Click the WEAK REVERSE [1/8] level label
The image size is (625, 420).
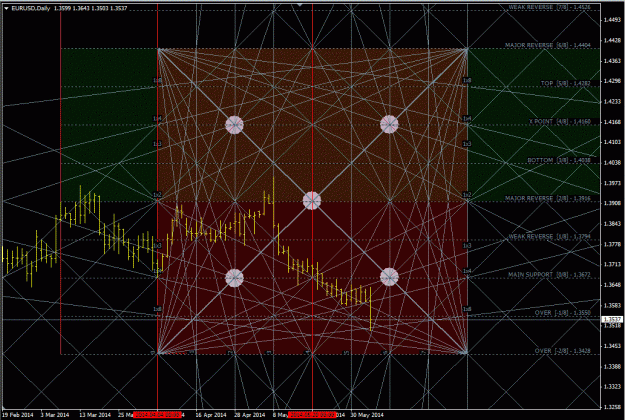coord(549,236)
